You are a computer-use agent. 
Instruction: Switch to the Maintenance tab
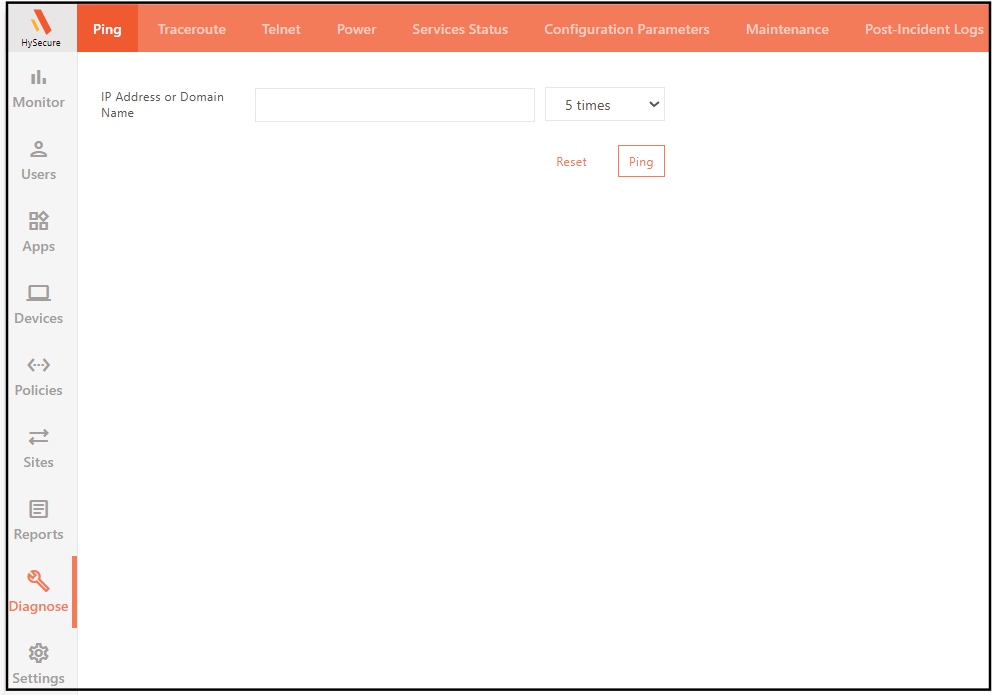(x=787, y=29)
